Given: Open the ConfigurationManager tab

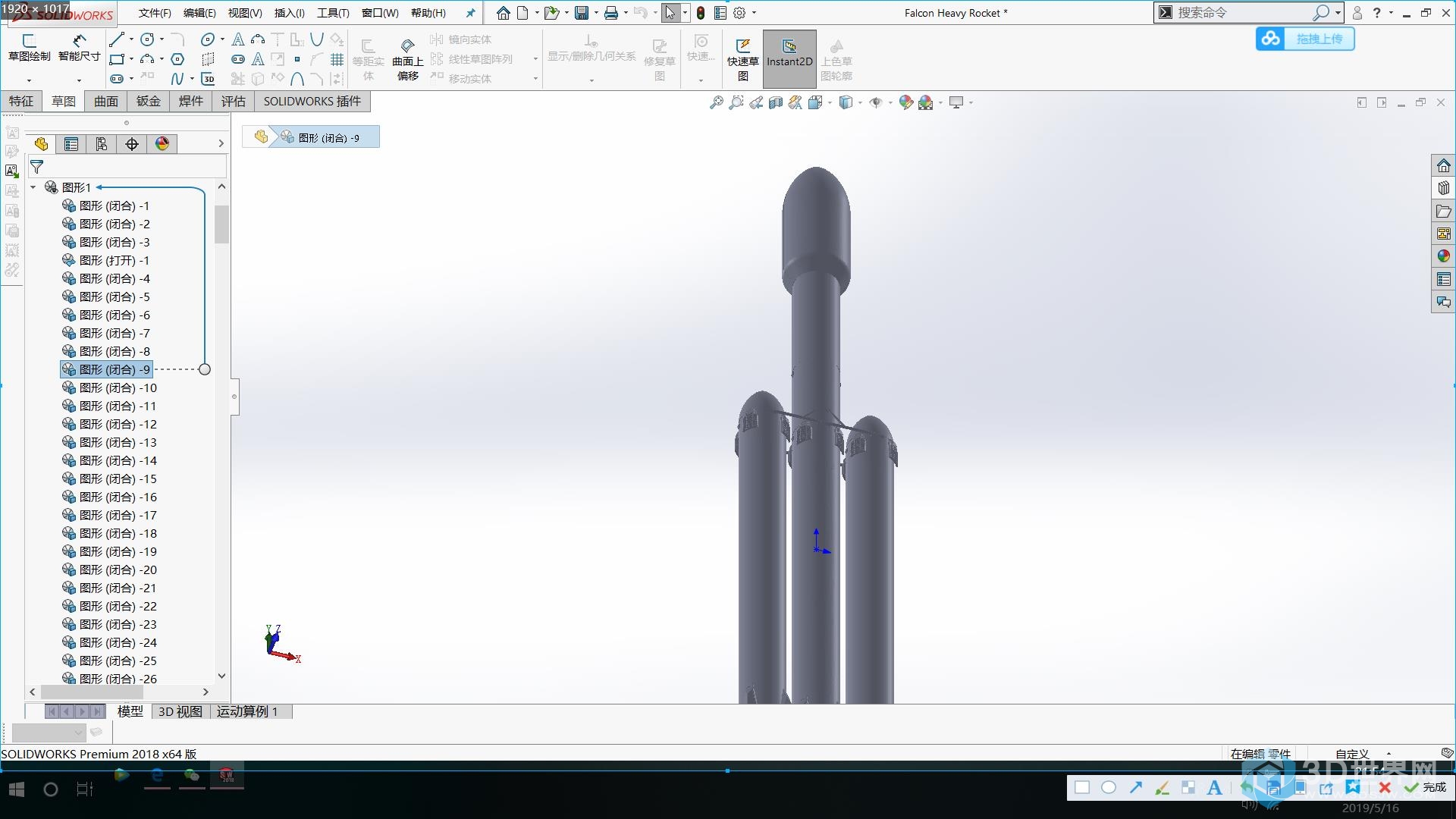Looking at the screenshot, I should 102,144.
